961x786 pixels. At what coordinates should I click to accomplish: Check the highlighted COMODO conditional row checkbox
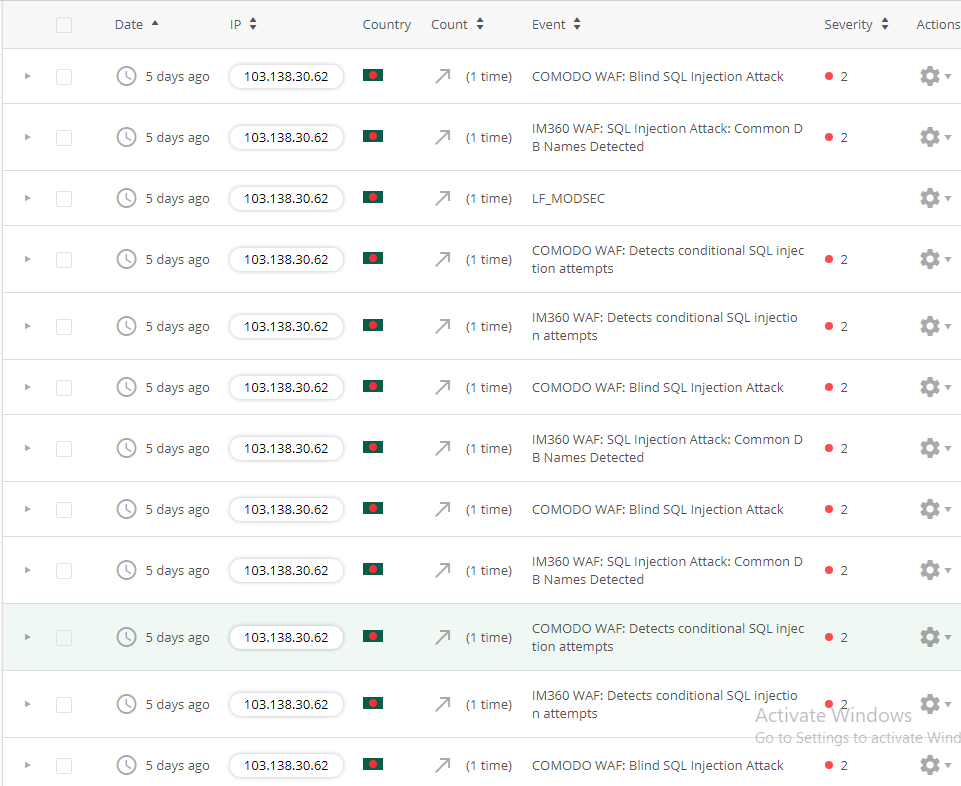tap(64, 637)
